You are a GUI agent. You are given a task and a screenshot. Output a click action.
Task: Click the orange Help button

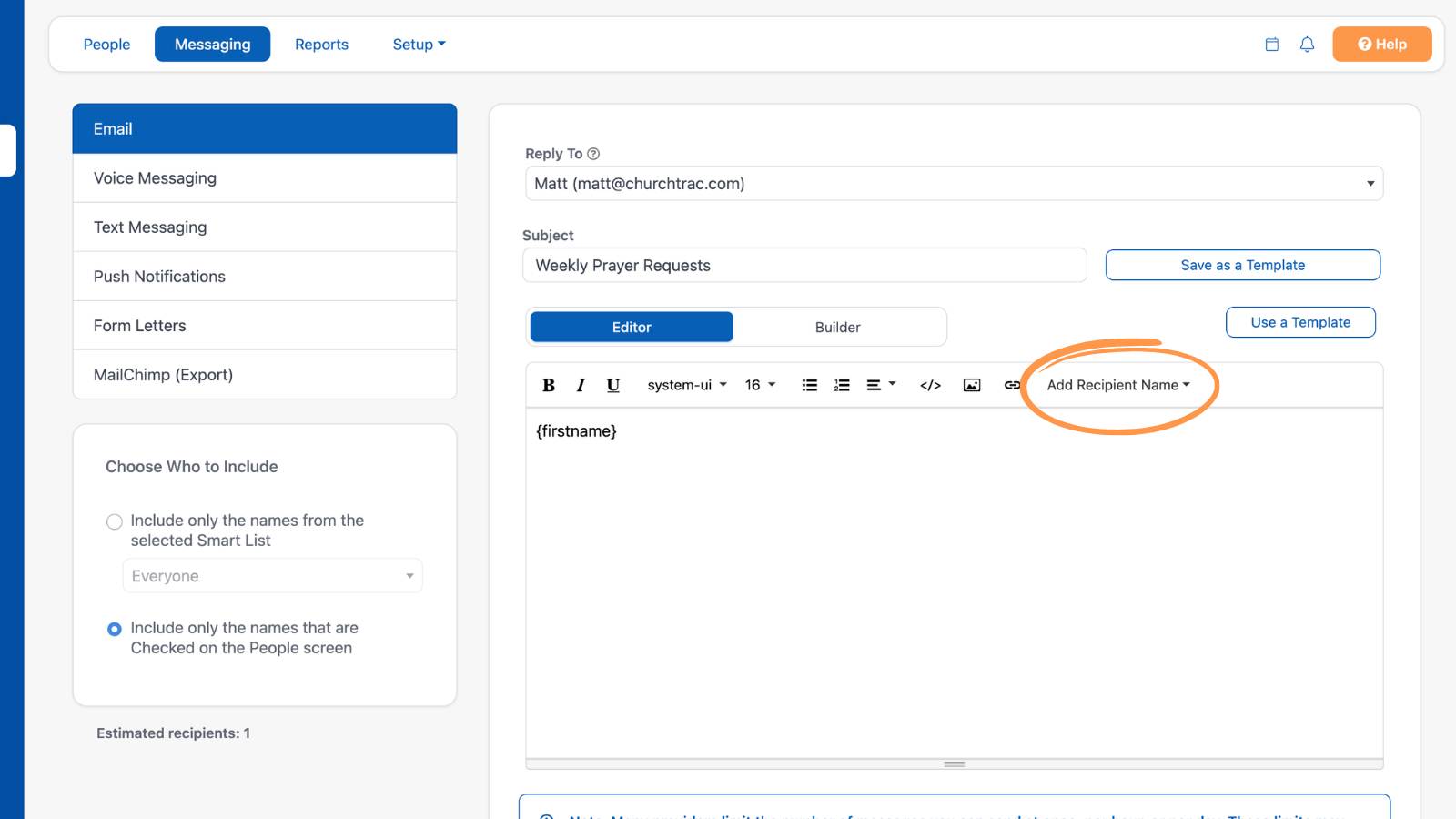(1381, 44)
